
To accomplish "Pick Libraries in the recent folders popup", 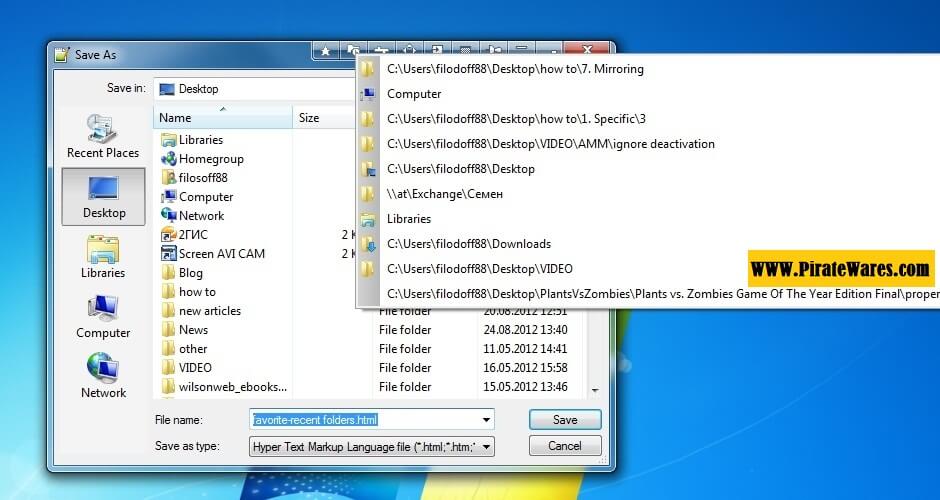I will (409, 219).
